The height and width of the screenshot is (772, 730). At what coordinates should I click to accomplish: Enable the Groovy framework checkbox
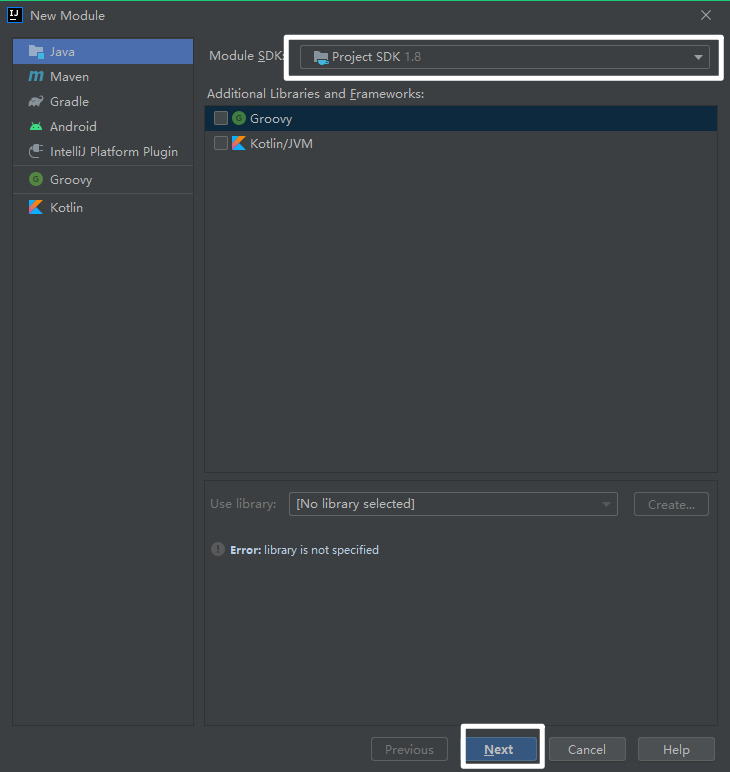[x=221, y=118]
